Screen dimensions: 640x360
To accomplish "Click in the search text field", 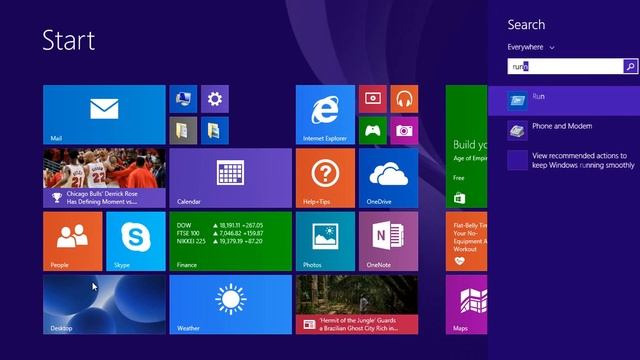I will click(565, 66).
